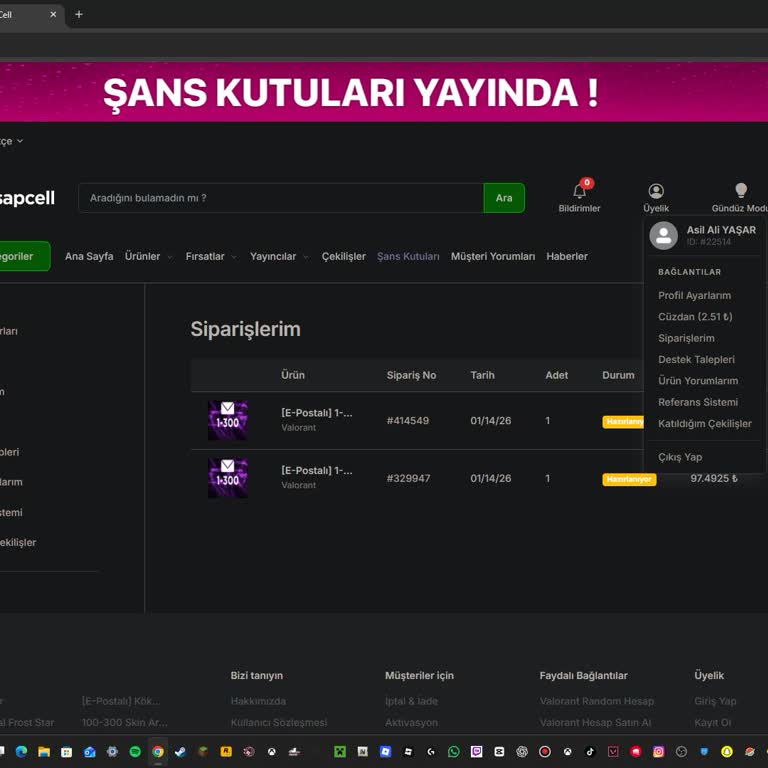This screenshot has height=768, width=768.
Task: Click the 97.4925 ₺ price value
Action: pyautogui.click(x=714, y=478)
